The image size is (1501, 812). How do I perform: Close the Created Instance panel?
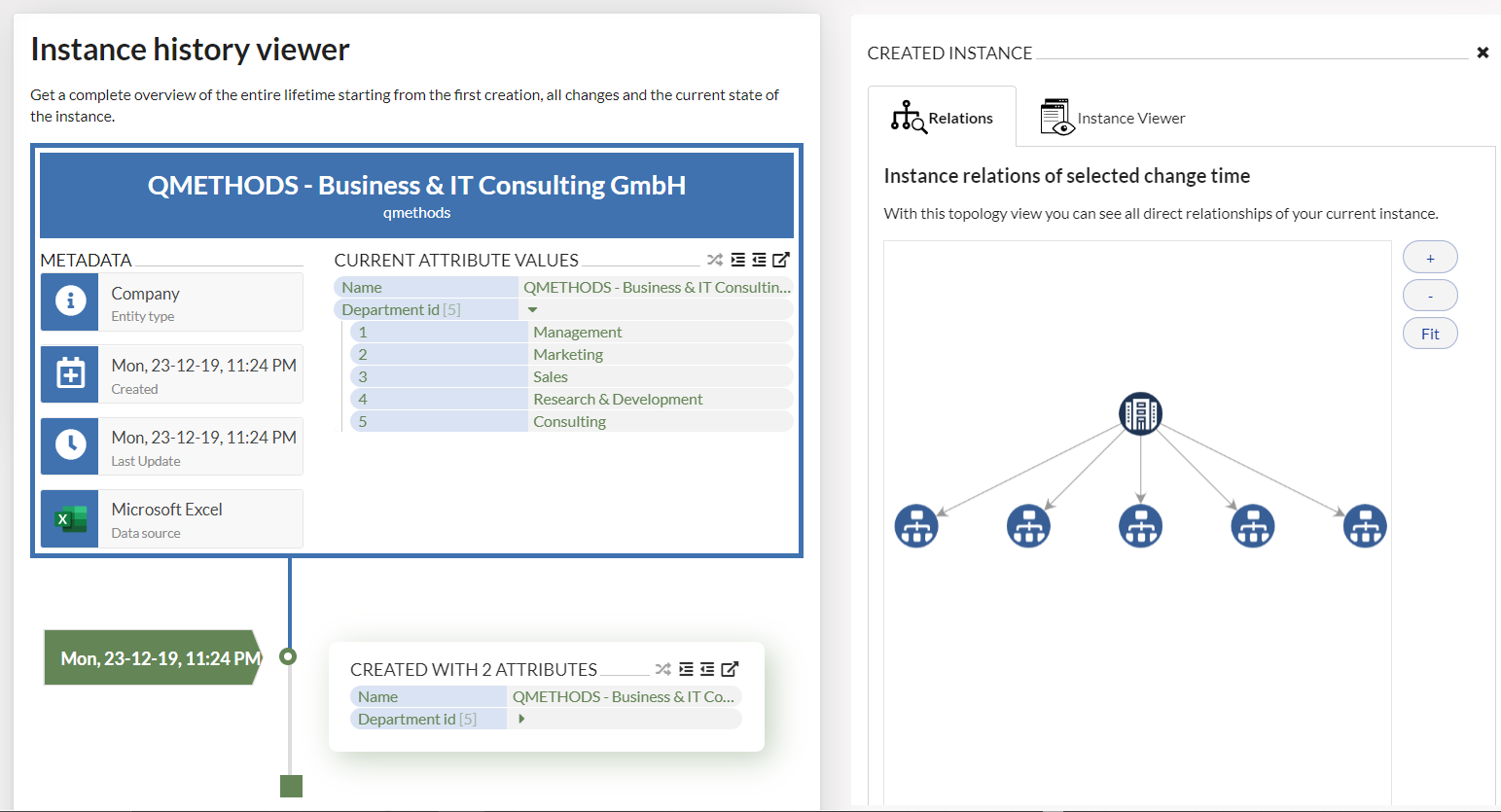[x=1483, y=53]
